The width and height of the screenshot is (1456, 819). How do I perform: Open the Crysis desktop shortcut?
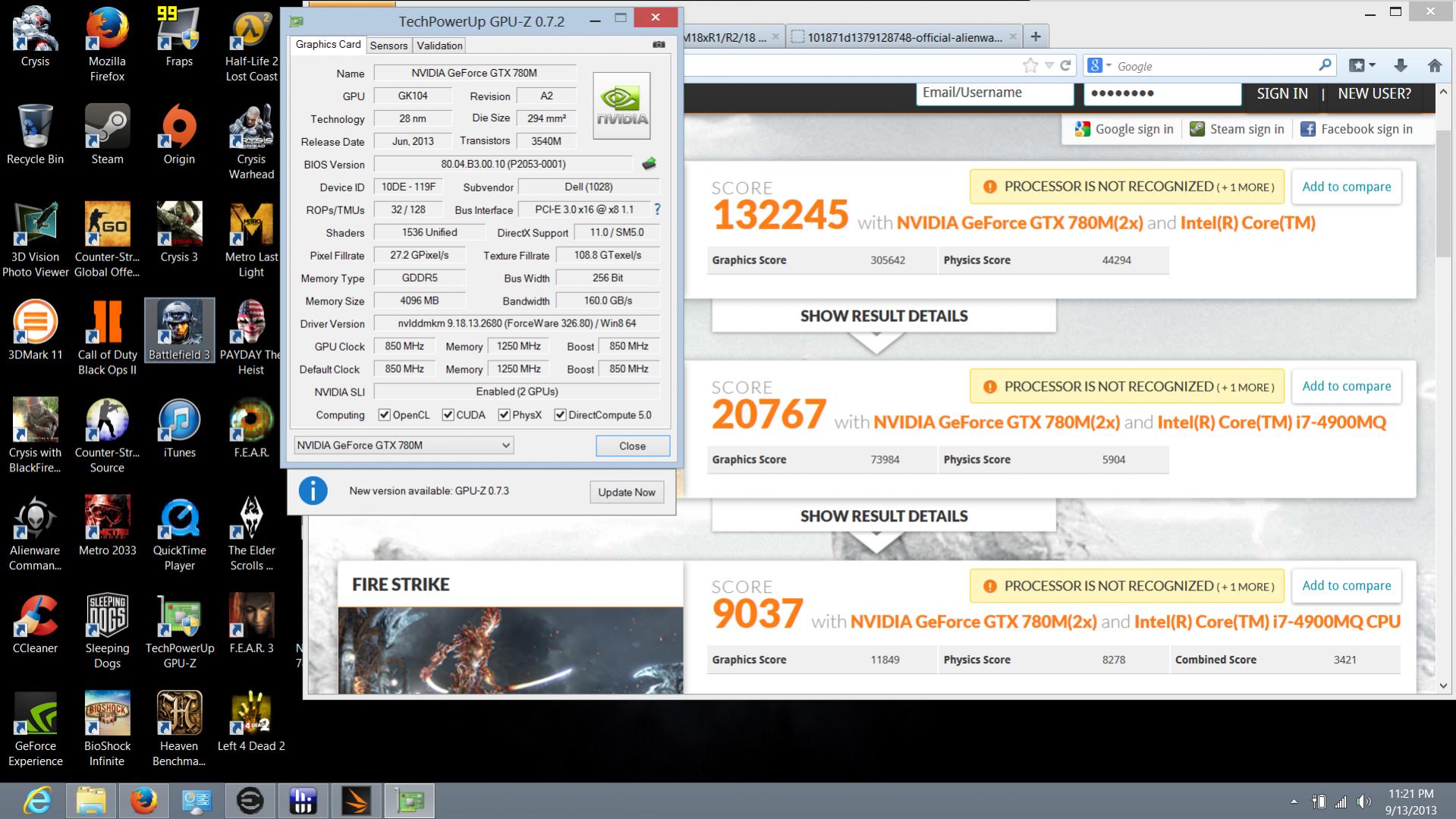click(x=35, y=36)
